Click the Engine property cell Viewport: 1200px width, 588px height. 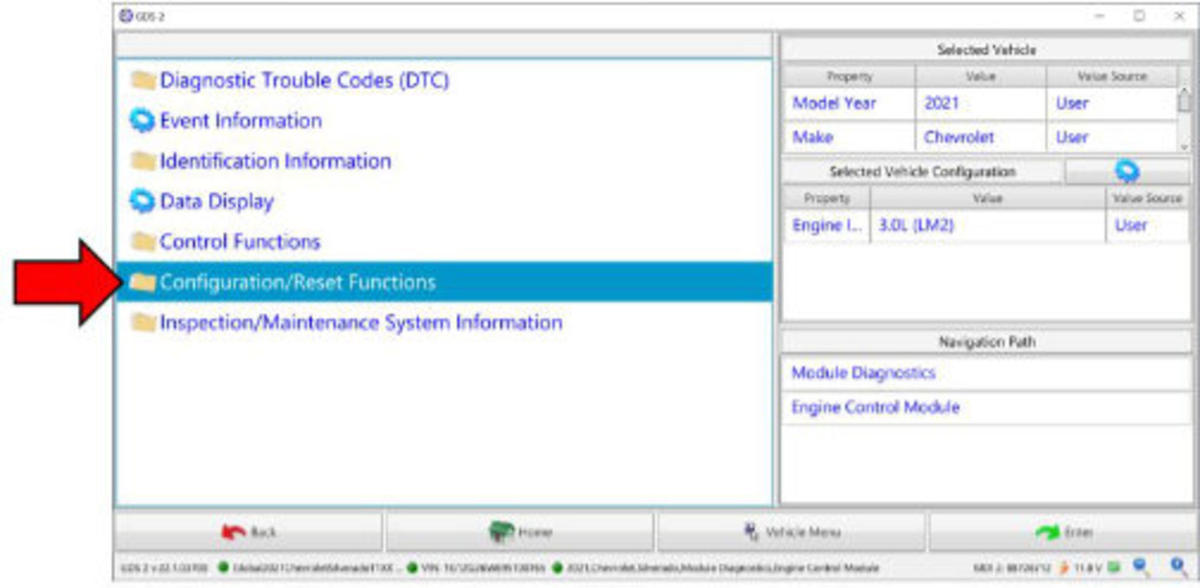[x=827, y=226]
